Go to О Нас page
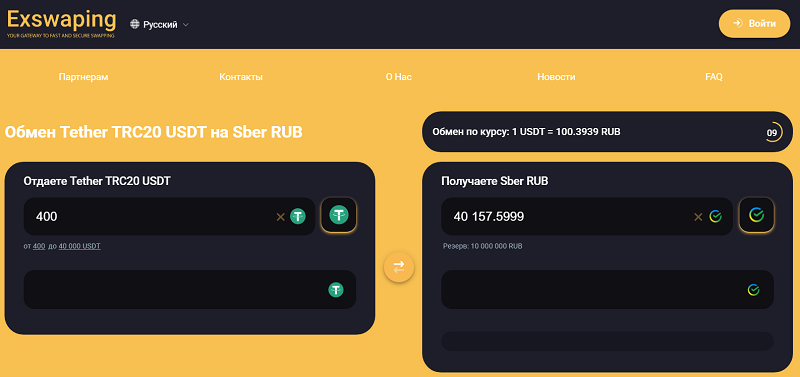800x377 pixels. click(398, 77)
